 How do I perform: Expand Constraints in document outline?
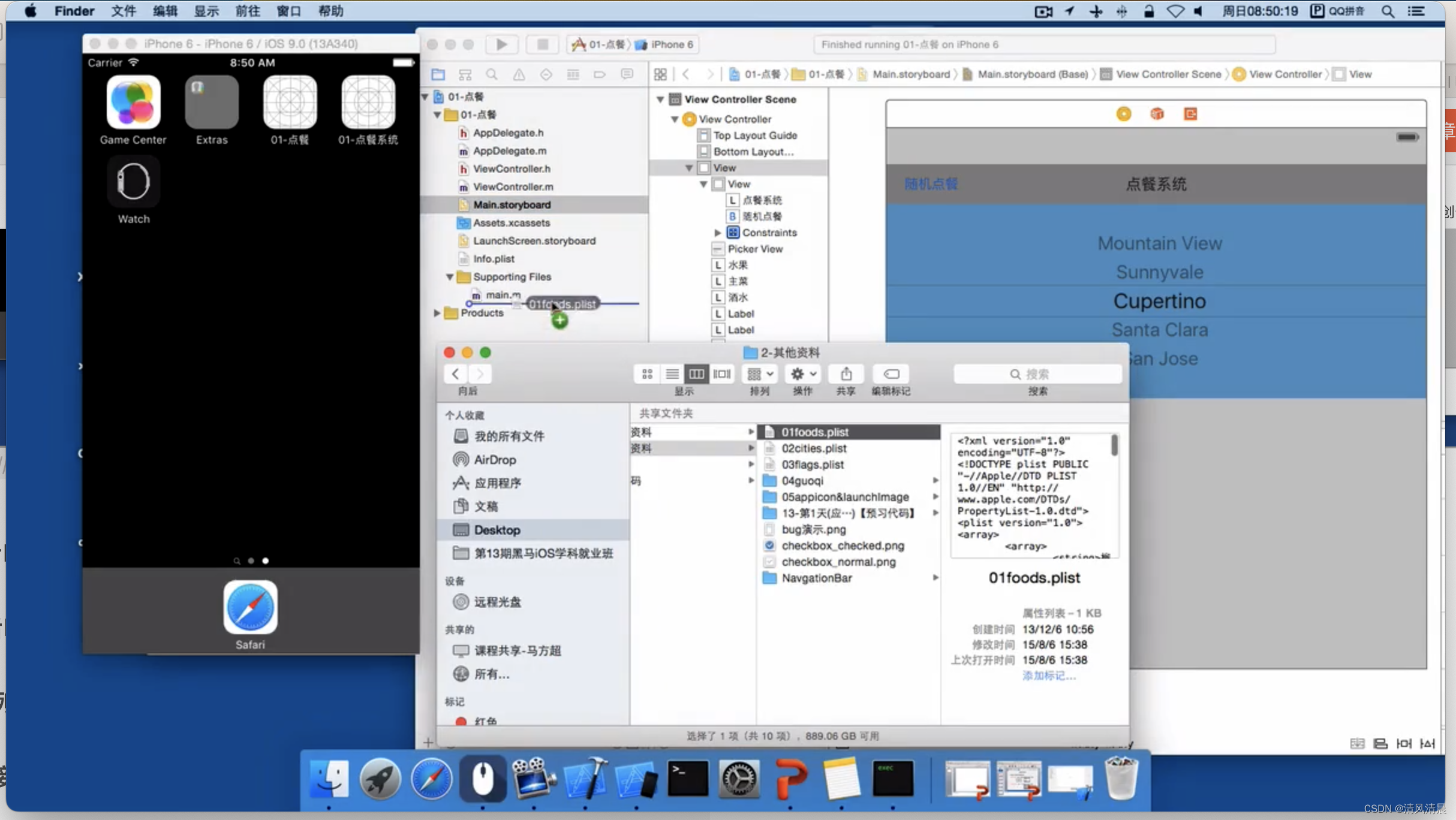point(718,233)
